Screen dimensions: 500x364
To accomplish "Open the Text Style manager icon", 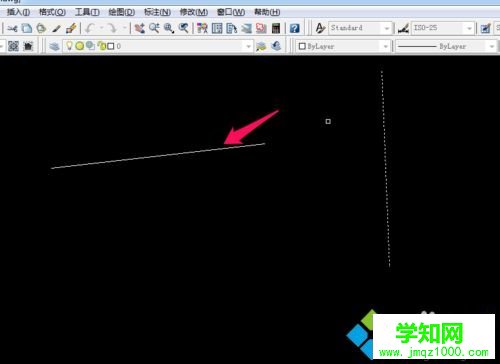I will click(x=320, y=28).
